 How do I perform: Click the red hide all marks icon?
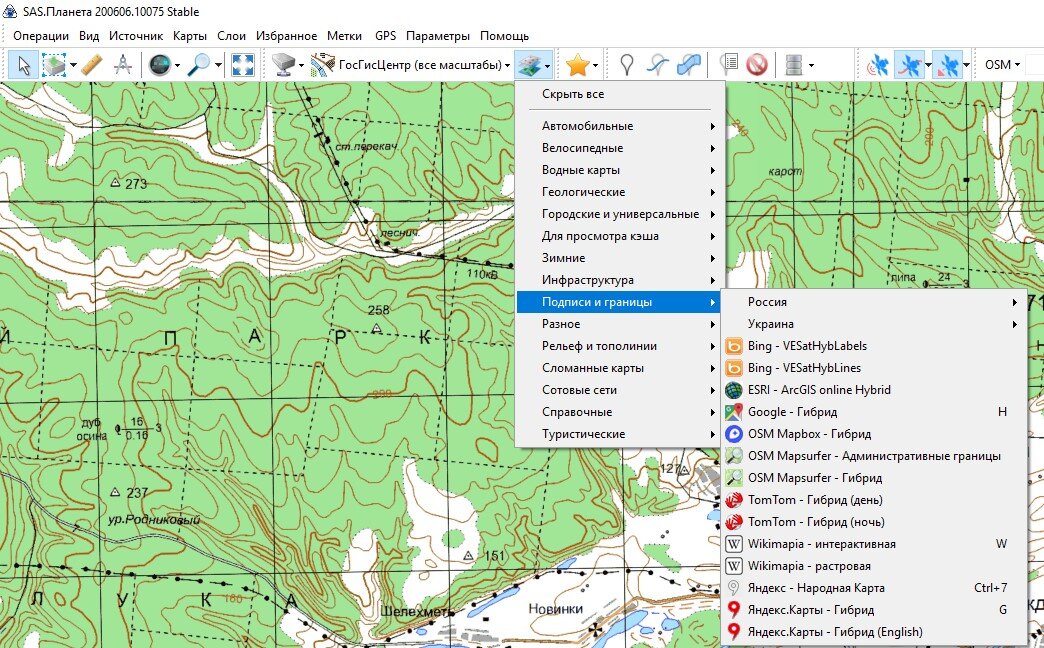coord(757,65)
